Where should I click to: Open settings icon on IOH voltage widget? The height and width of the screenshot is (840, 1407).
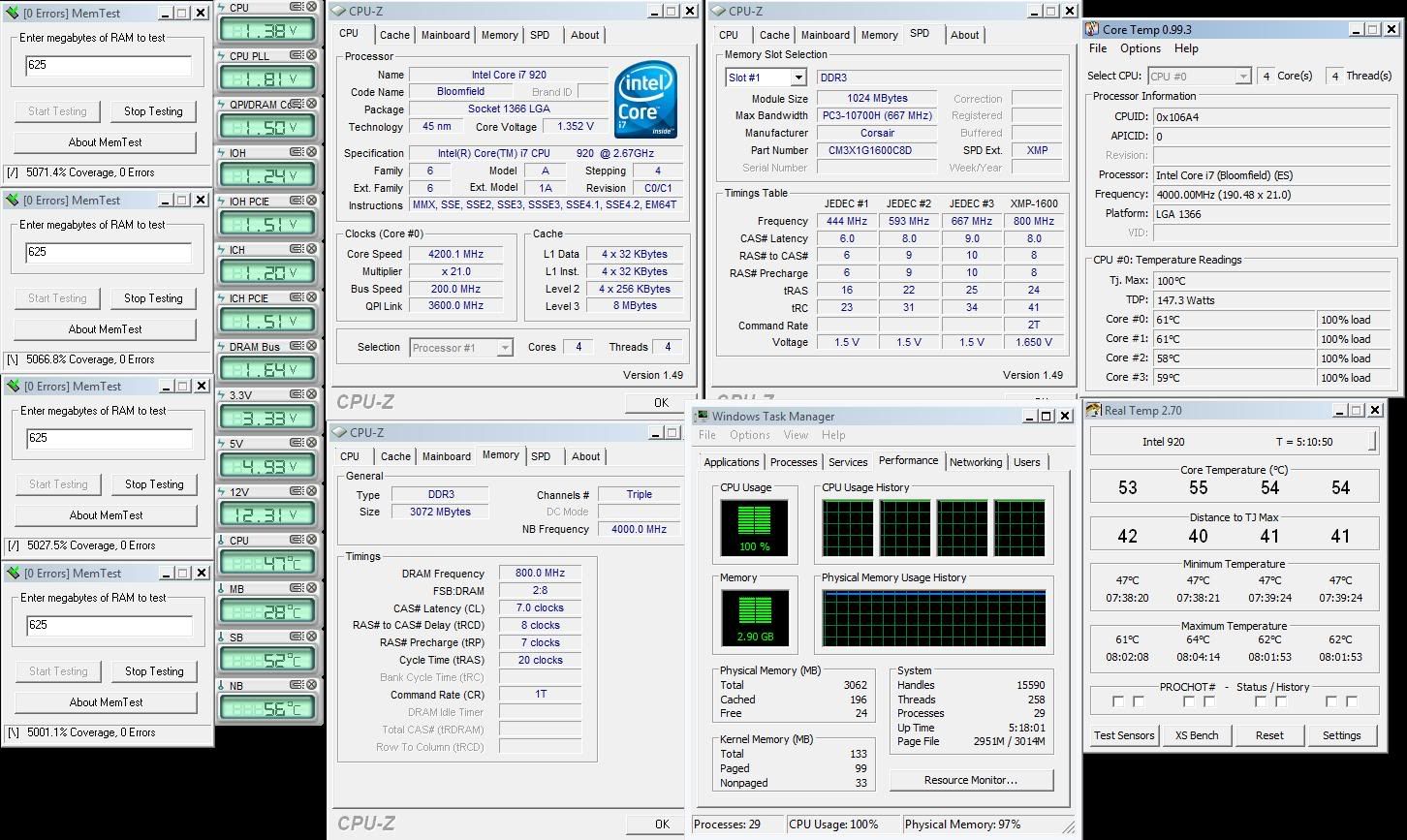point(297,152)
